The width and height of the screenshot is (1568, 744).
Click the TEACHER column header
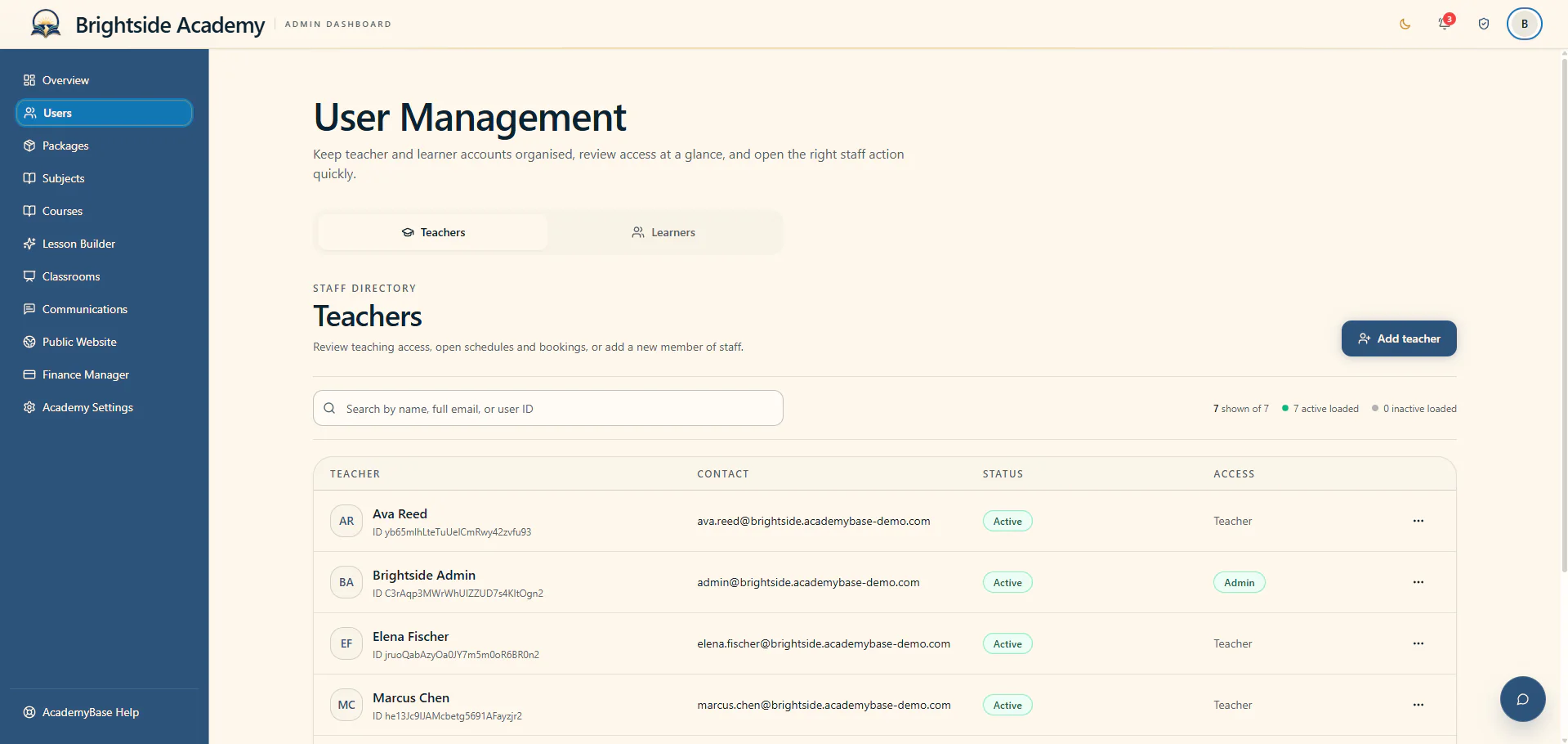coord(355,474)
